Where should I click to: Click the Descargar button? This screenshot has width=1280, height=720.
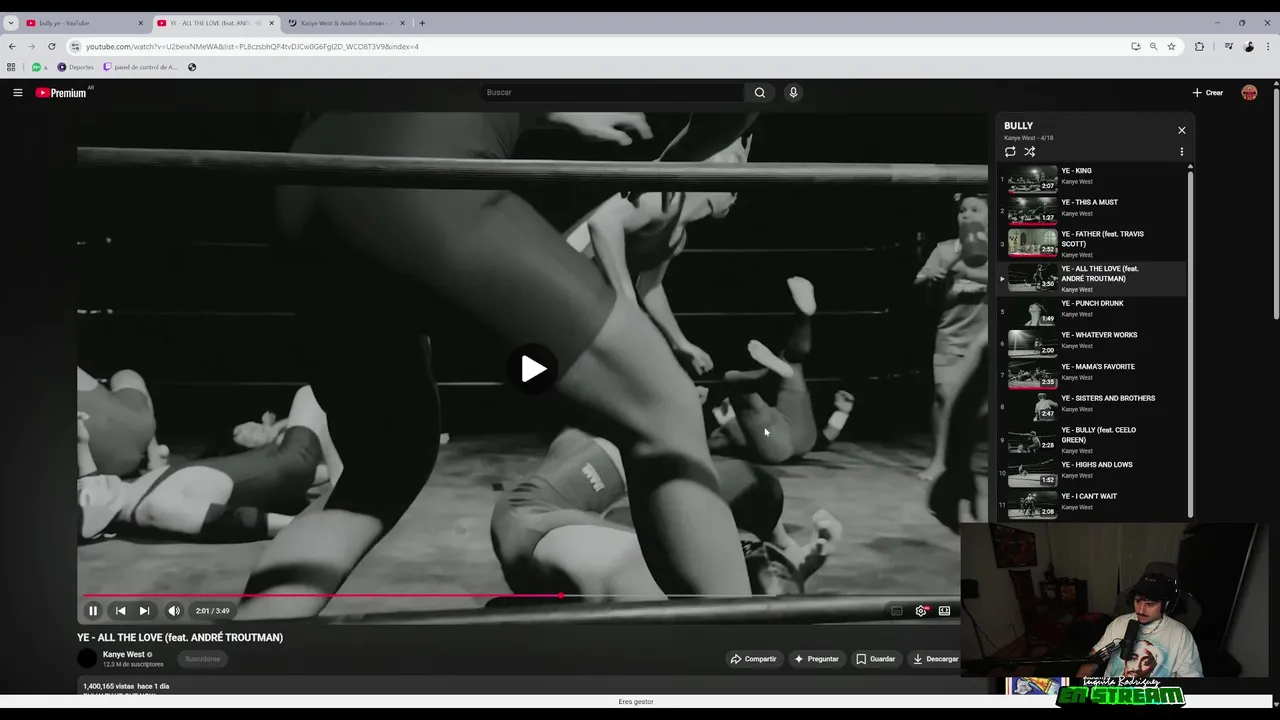[x=935, y=659]
